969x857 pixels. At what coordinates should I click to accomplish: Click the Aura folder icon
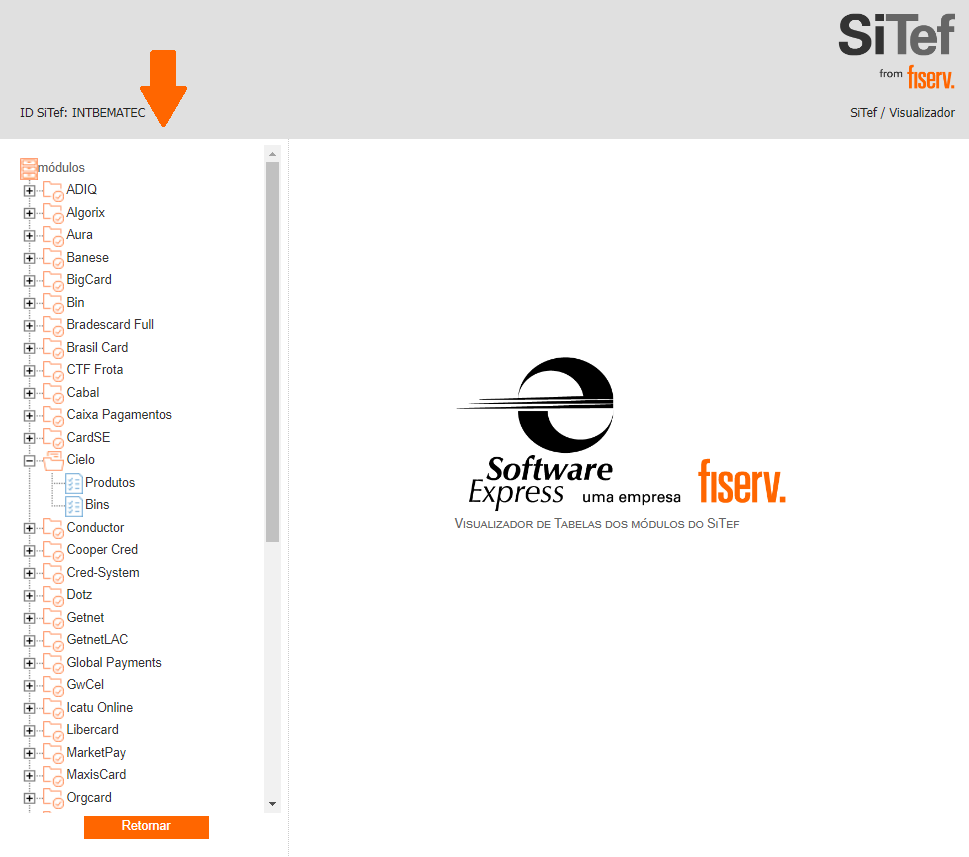(53, 237)
